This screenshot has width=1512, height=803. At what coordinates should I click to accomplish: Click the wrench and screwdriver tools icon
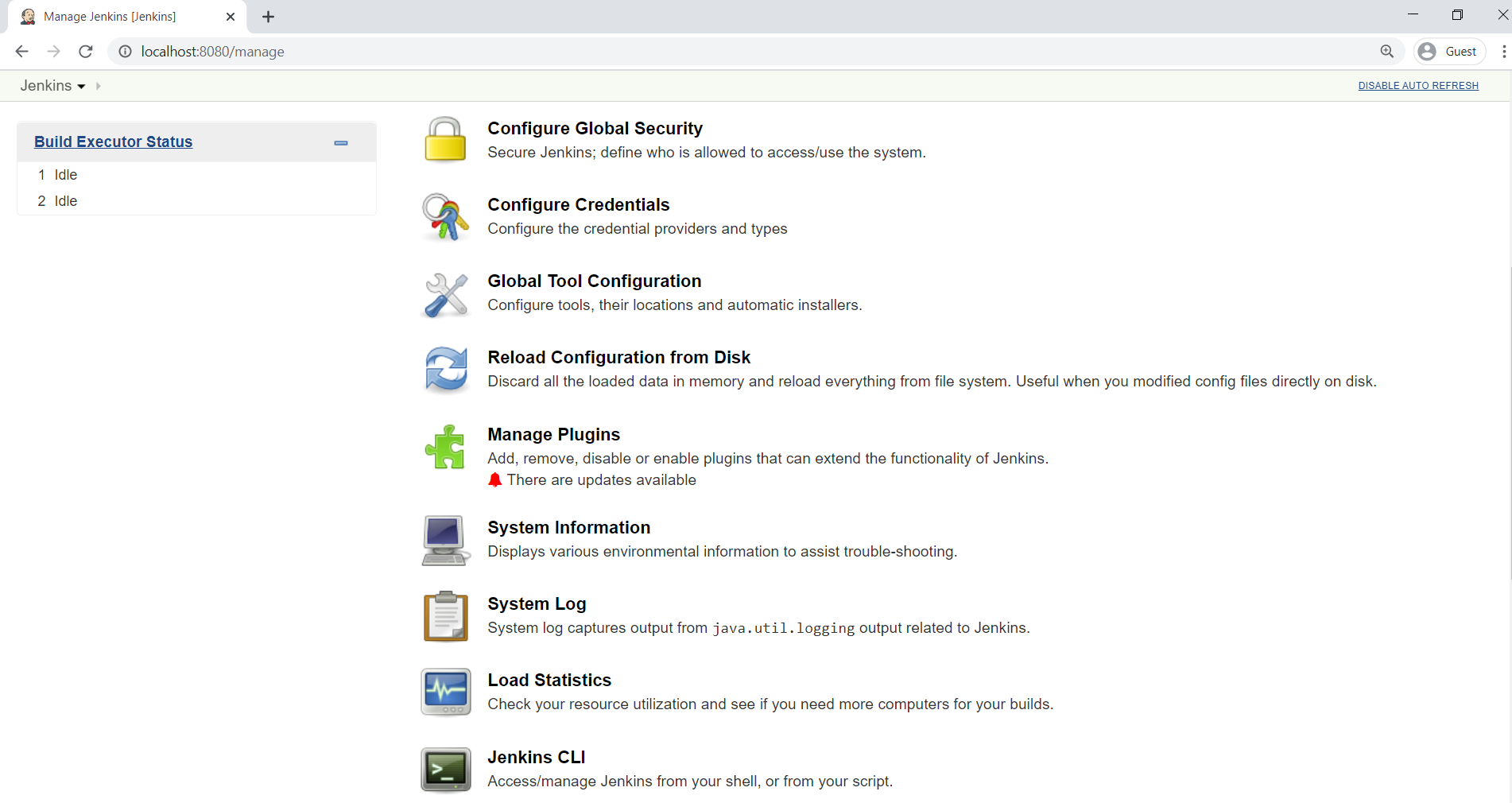pos(446,294)
